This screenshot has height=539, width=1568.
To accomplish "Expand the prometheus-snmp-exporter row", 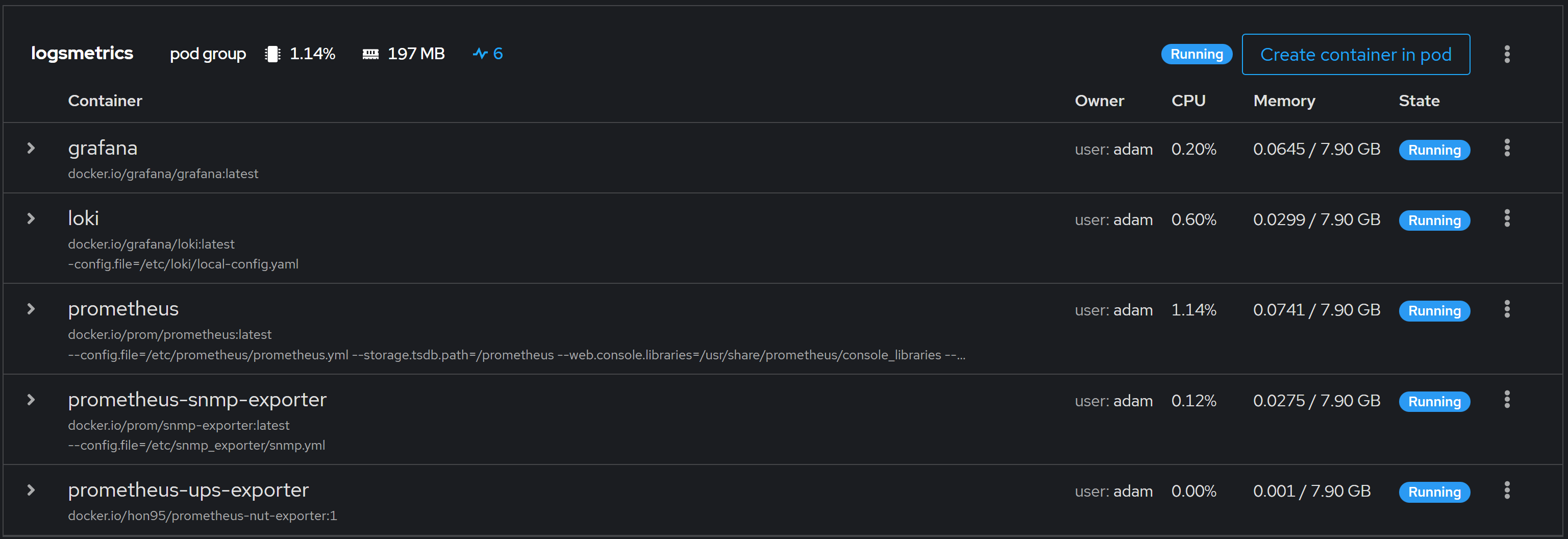I will pos(31,400).
